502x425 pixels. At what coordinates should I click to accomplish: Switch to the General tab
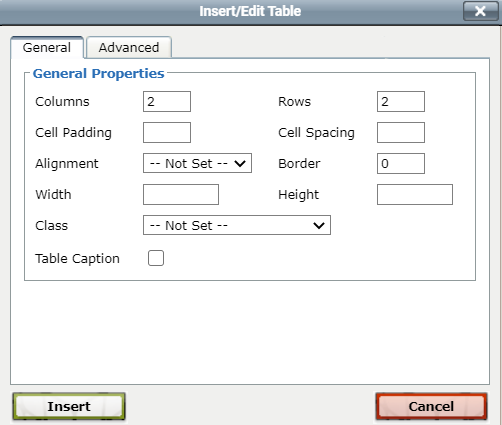(x=47, y=47)
